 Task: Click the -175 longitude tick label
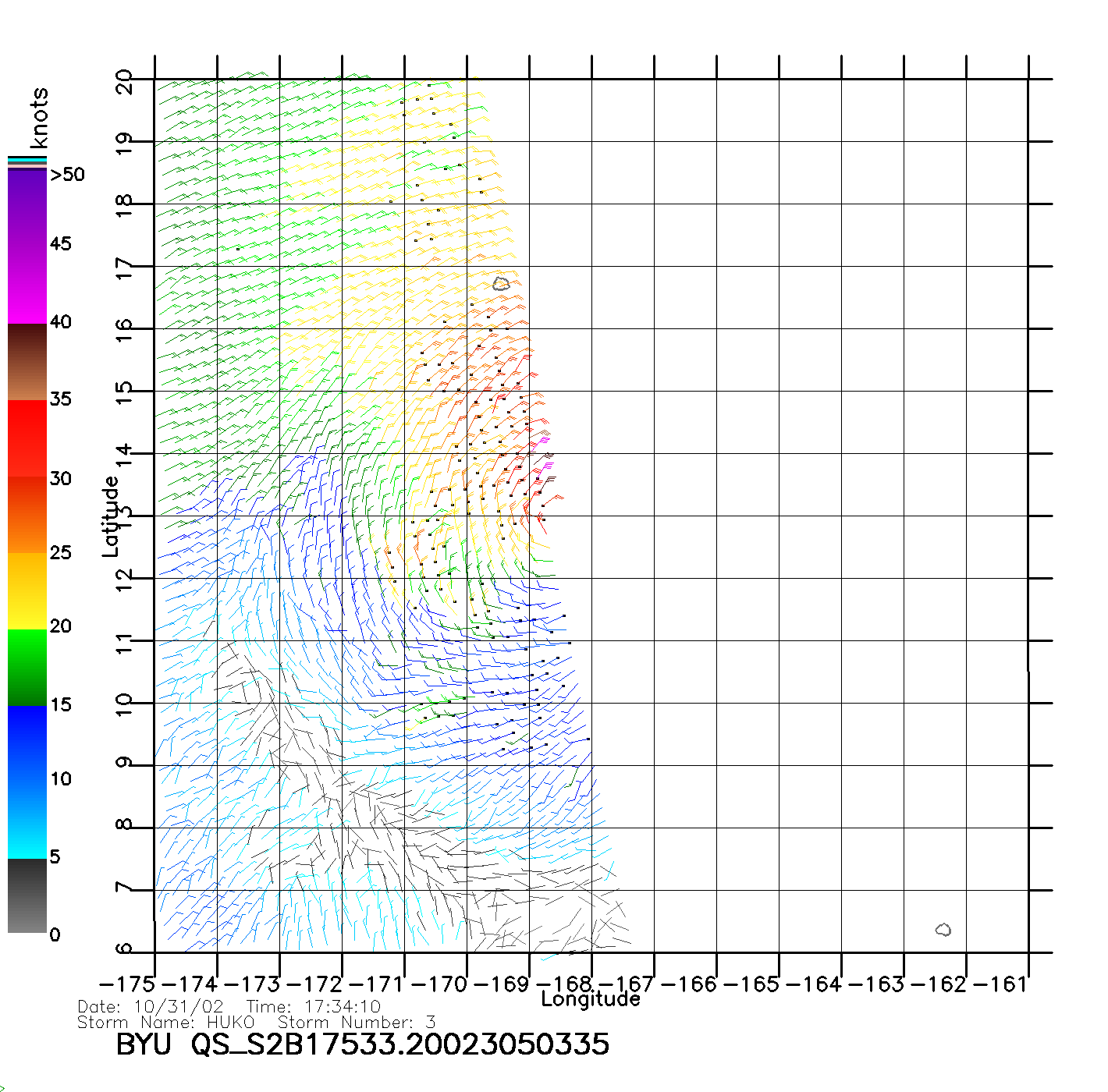pyautogui.click(x=128, y=984)
